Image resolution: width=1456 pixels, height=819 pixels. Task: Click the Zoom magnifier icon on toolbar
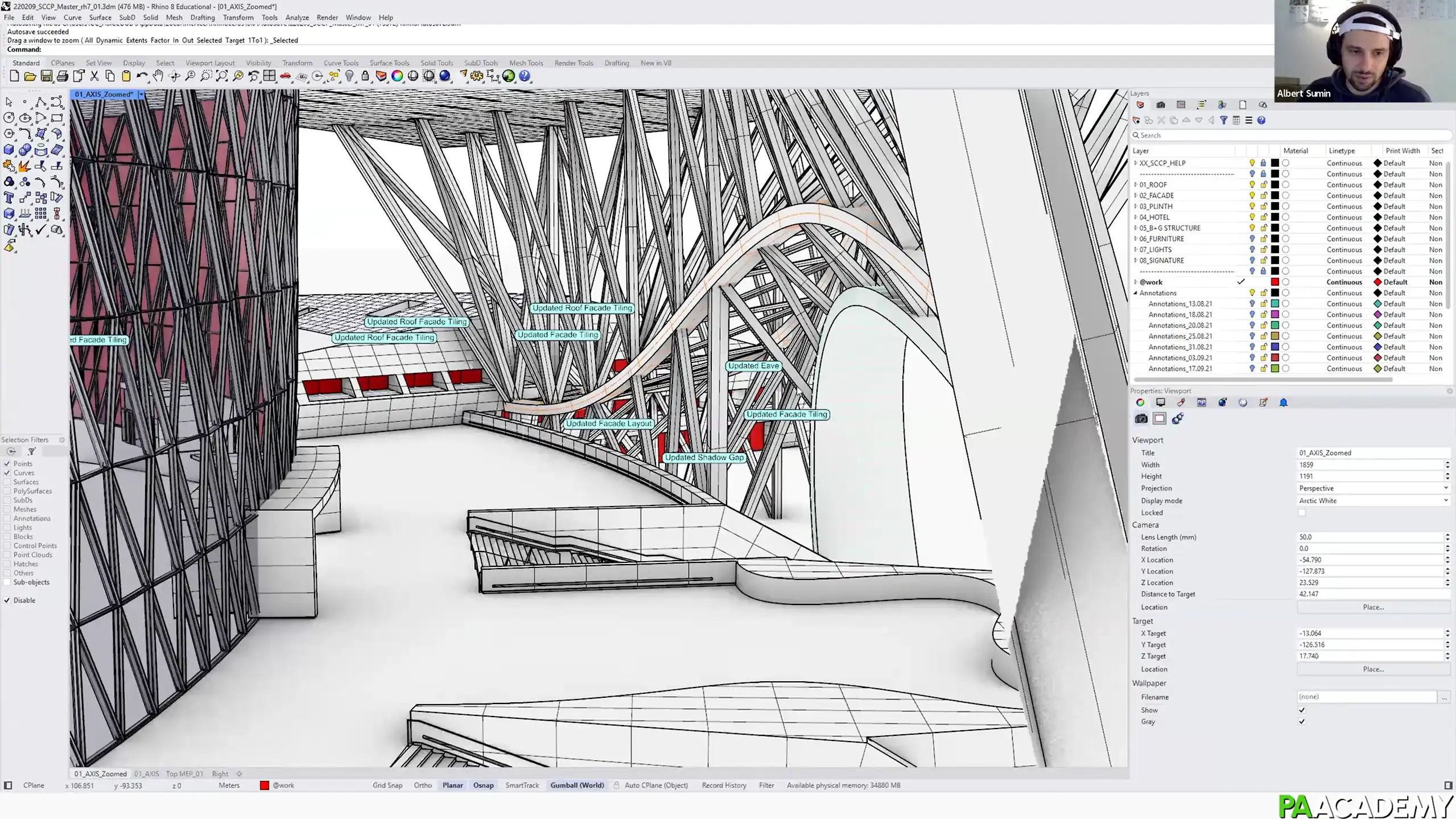coord(190,76)
